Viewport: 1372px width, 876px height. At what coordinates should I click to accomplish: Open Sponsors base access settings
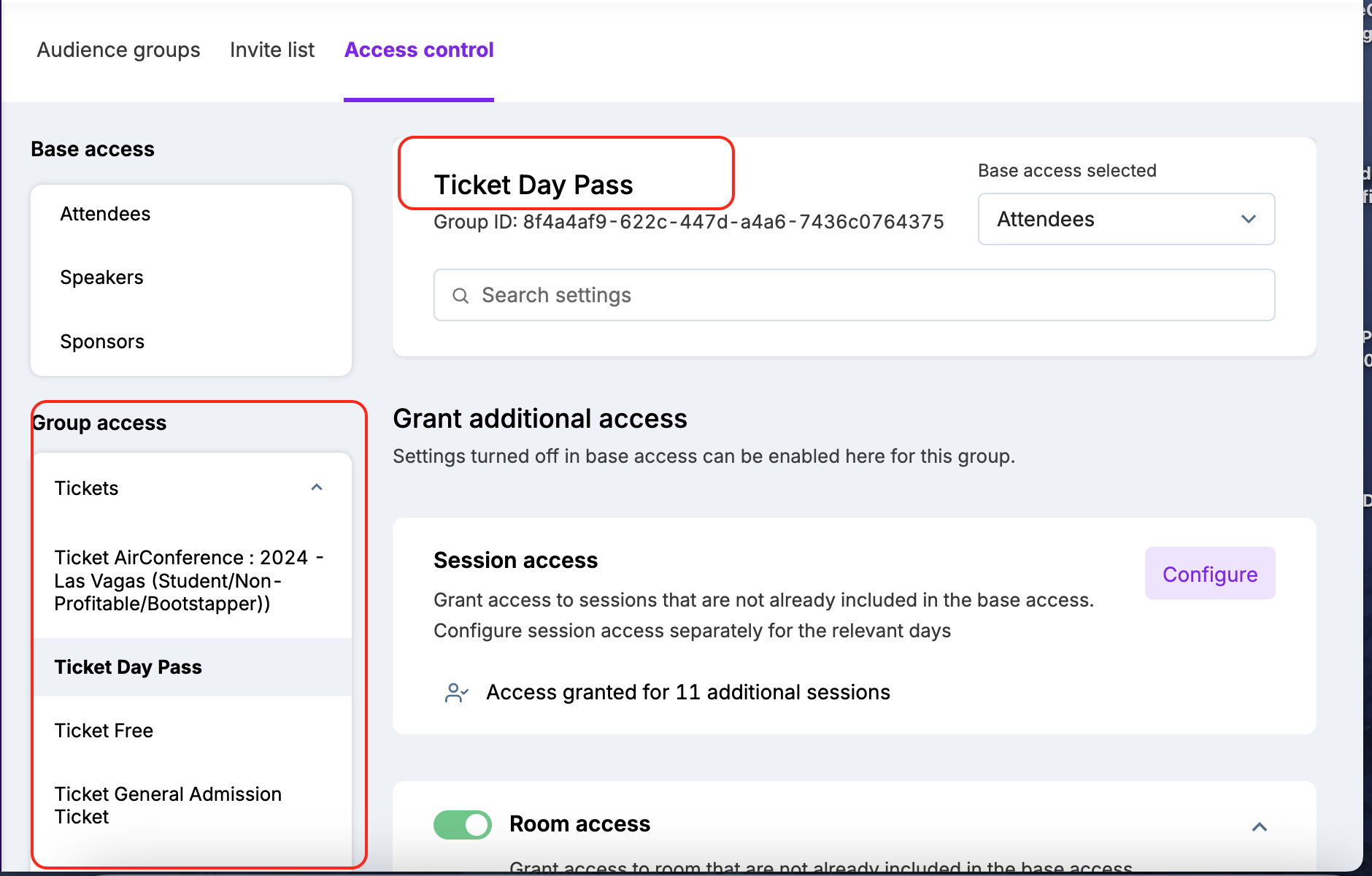tap(102, 342)
